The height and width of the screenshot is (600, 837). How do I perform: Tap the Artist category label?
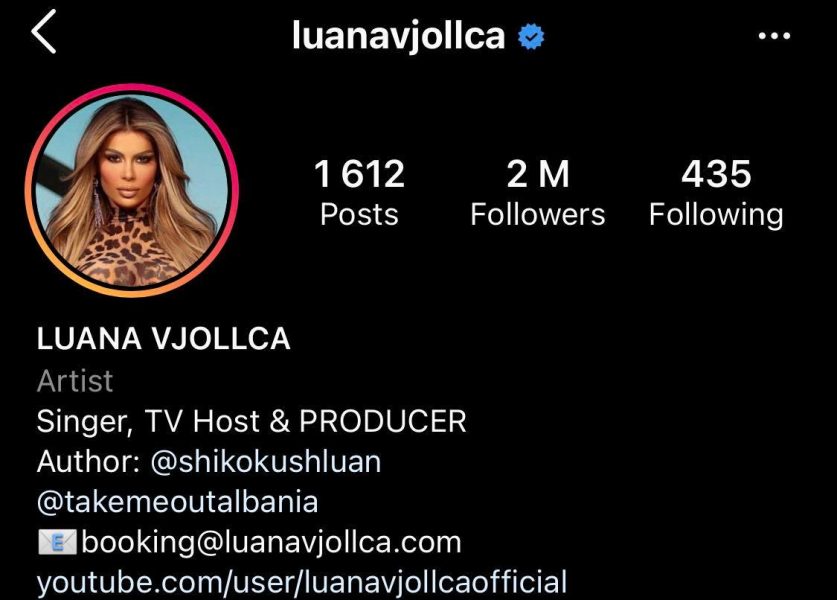pyautogui.click(x=75, y=381)
